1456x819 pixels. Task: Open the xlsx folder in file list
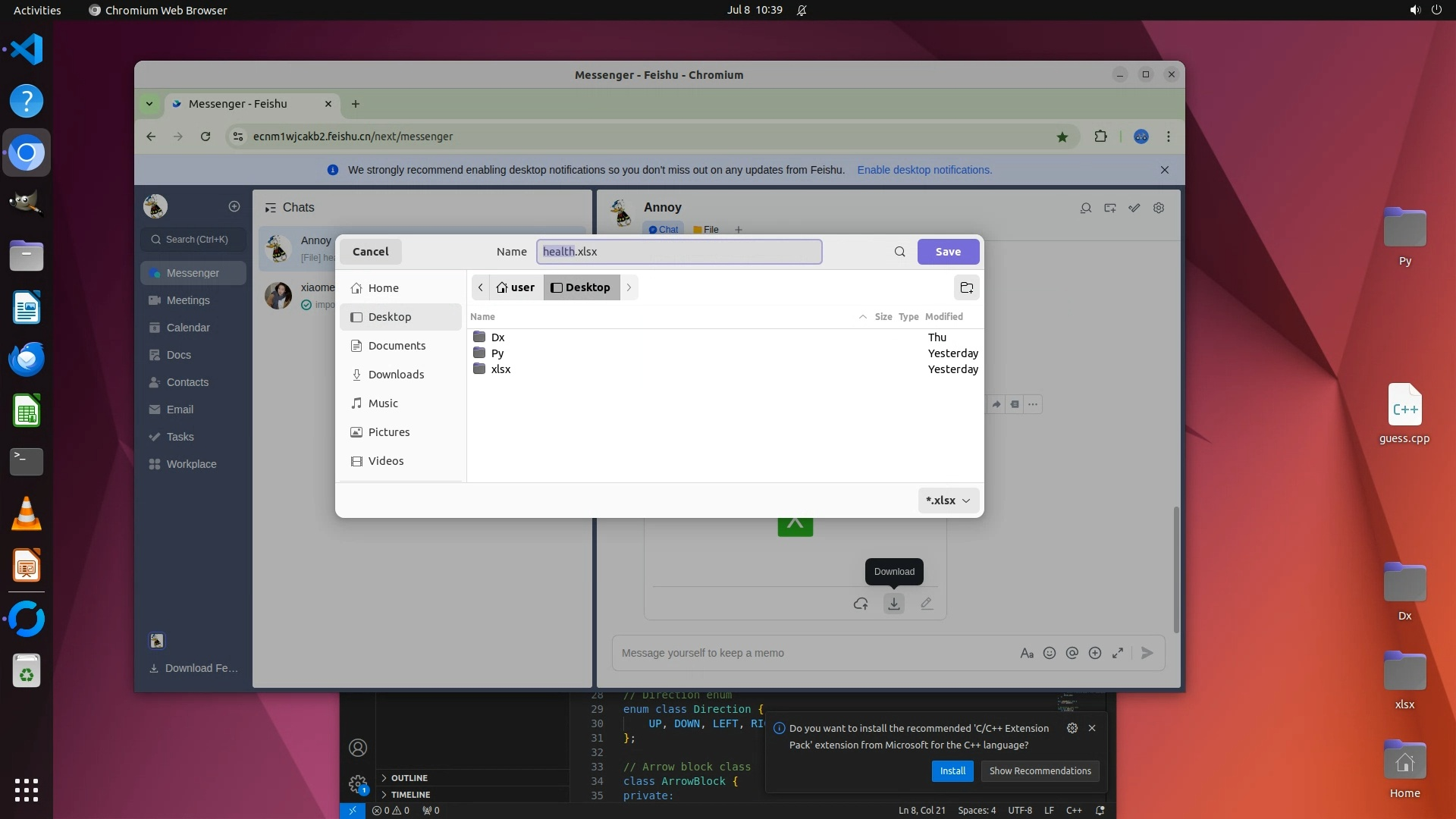pos(500,369)
